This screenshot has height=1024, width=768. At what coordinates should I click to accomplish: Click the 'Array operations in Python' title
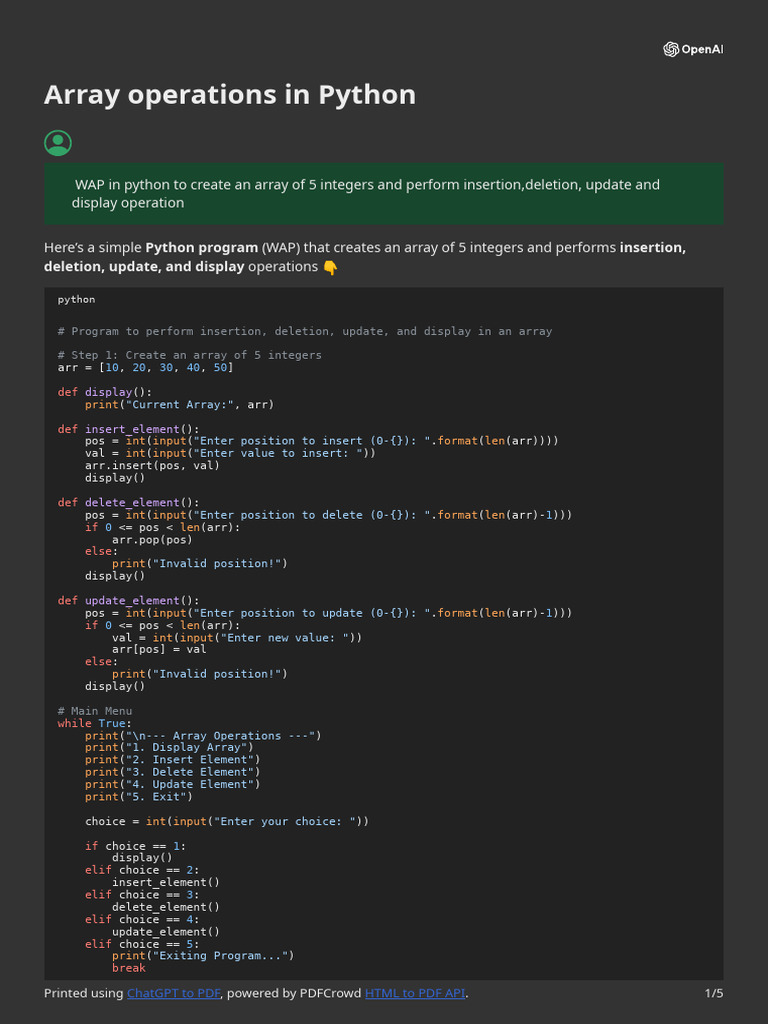229,95
